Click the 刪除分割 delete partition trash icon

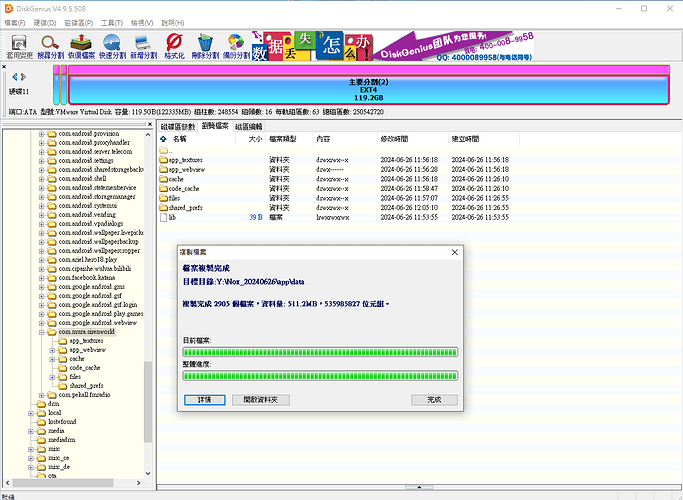pos(205,47)
